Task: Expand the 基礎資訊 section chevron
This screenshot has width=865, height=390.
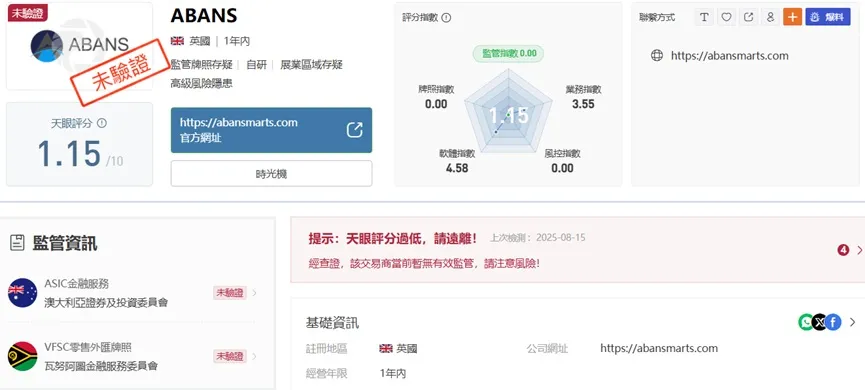Action: click(x=853, y=322)
